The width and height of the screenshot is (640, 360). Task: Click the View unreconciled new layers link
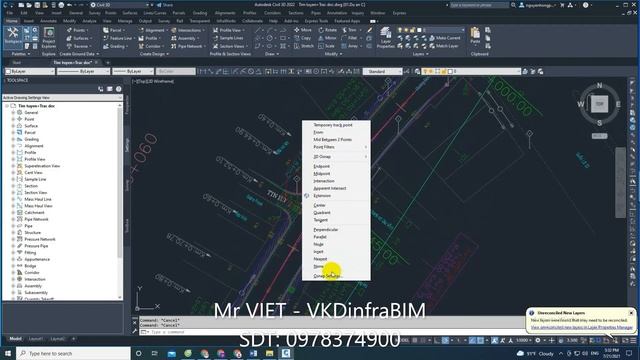point(581,327)
